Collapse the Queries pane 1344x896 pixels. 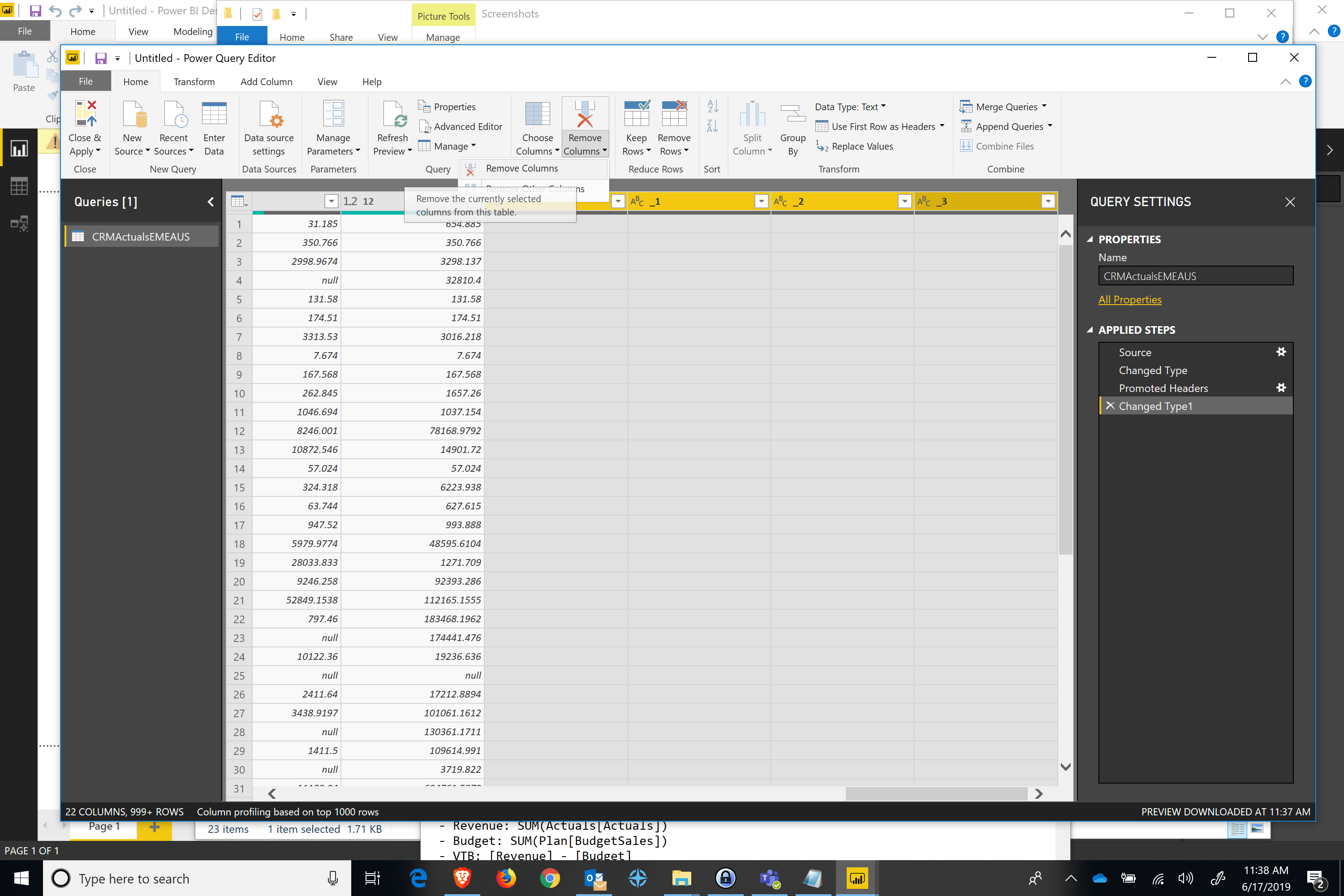210,202
